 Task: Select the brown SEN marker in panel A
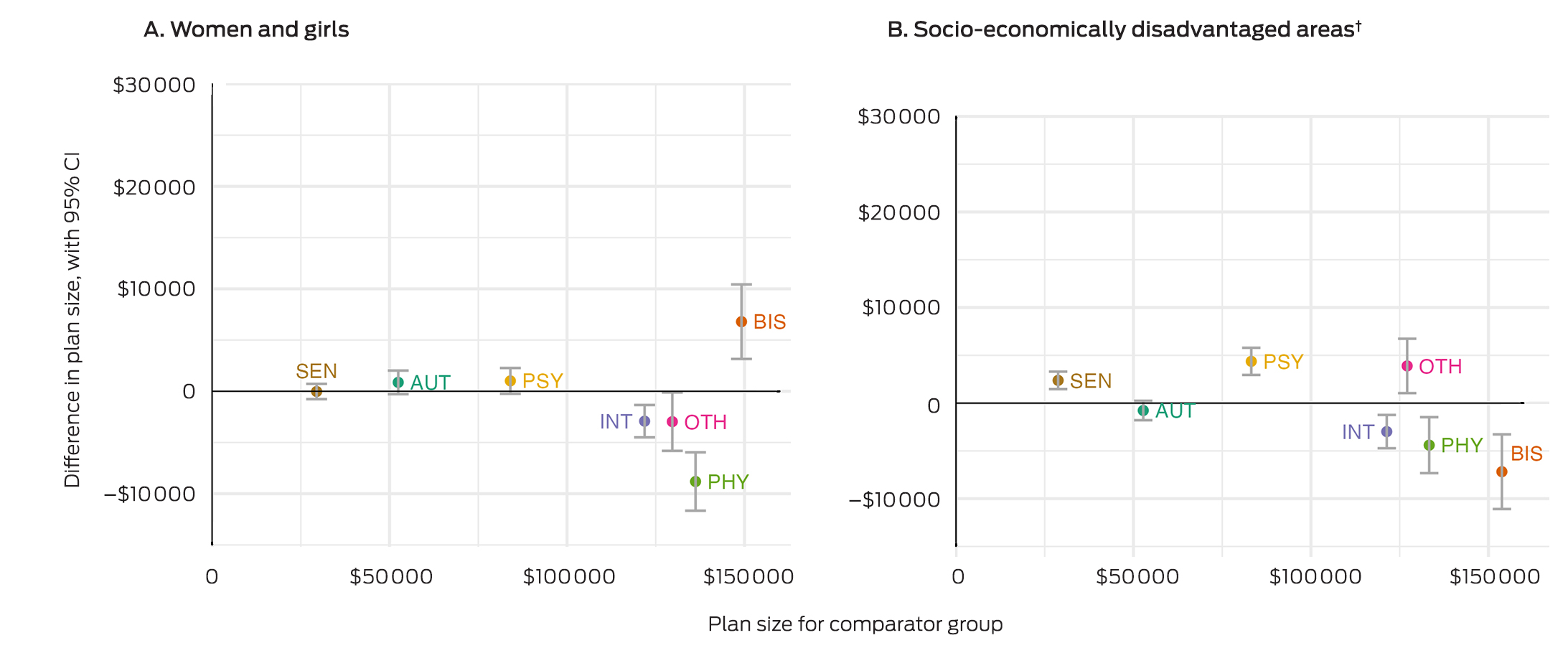tap(316, 391)
